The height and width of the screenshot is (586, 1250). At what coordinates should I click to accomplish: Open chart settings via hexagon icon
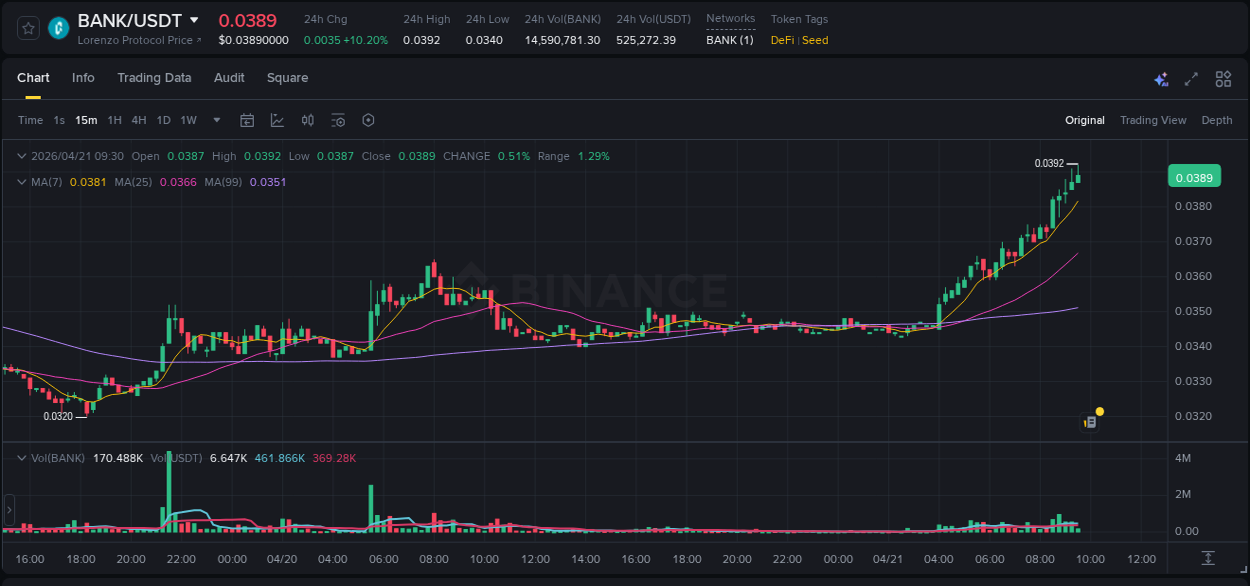click(368, 120)
